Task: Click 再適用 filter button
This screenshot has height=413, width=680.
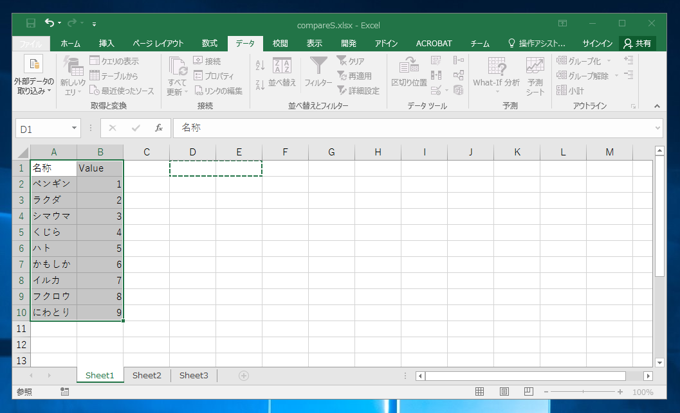Action: [x=355, y=75]
